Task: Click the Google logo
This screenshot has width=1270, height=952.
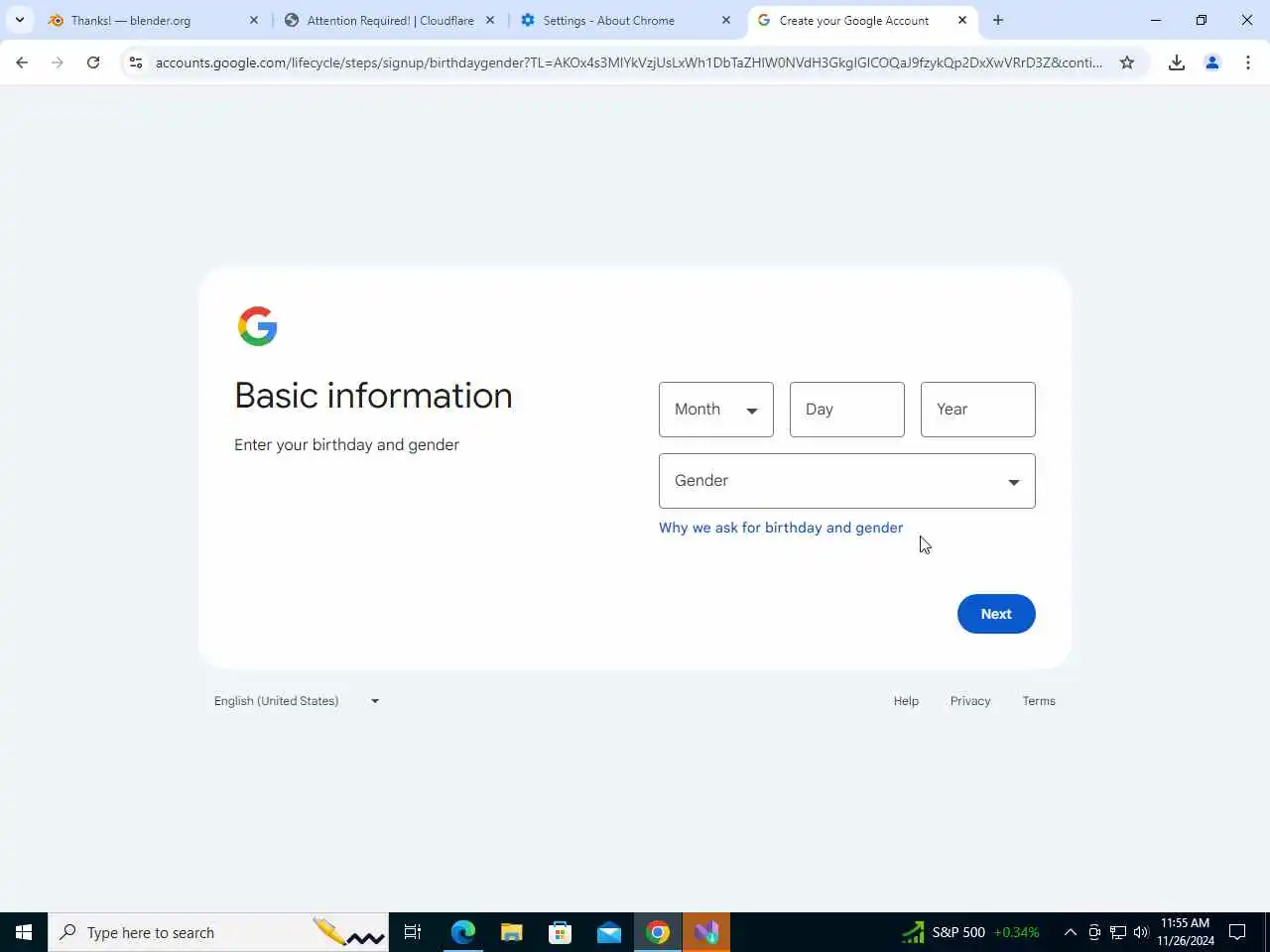Action: tap(258, 326)
